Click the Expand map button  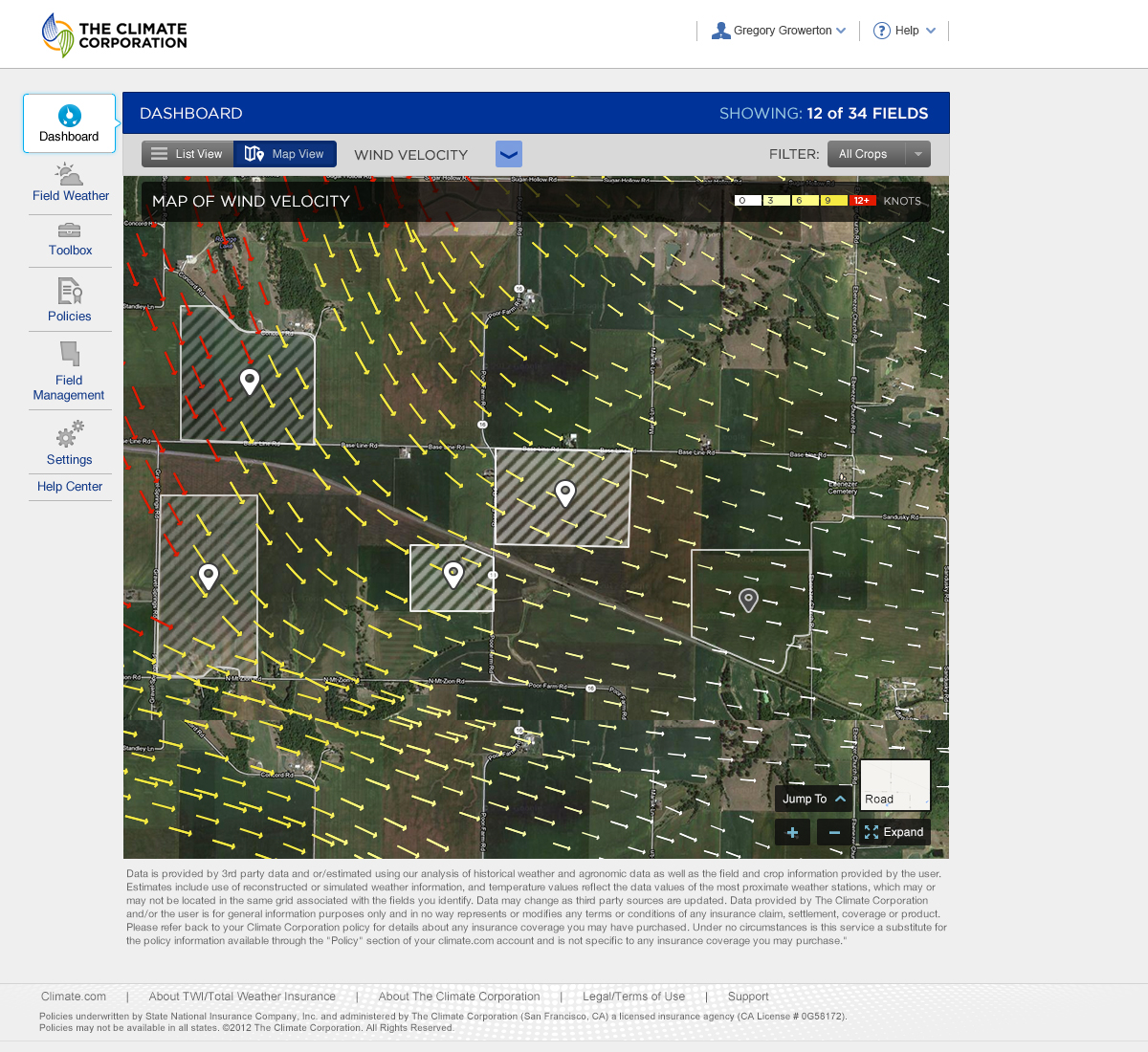click(894, 832)
